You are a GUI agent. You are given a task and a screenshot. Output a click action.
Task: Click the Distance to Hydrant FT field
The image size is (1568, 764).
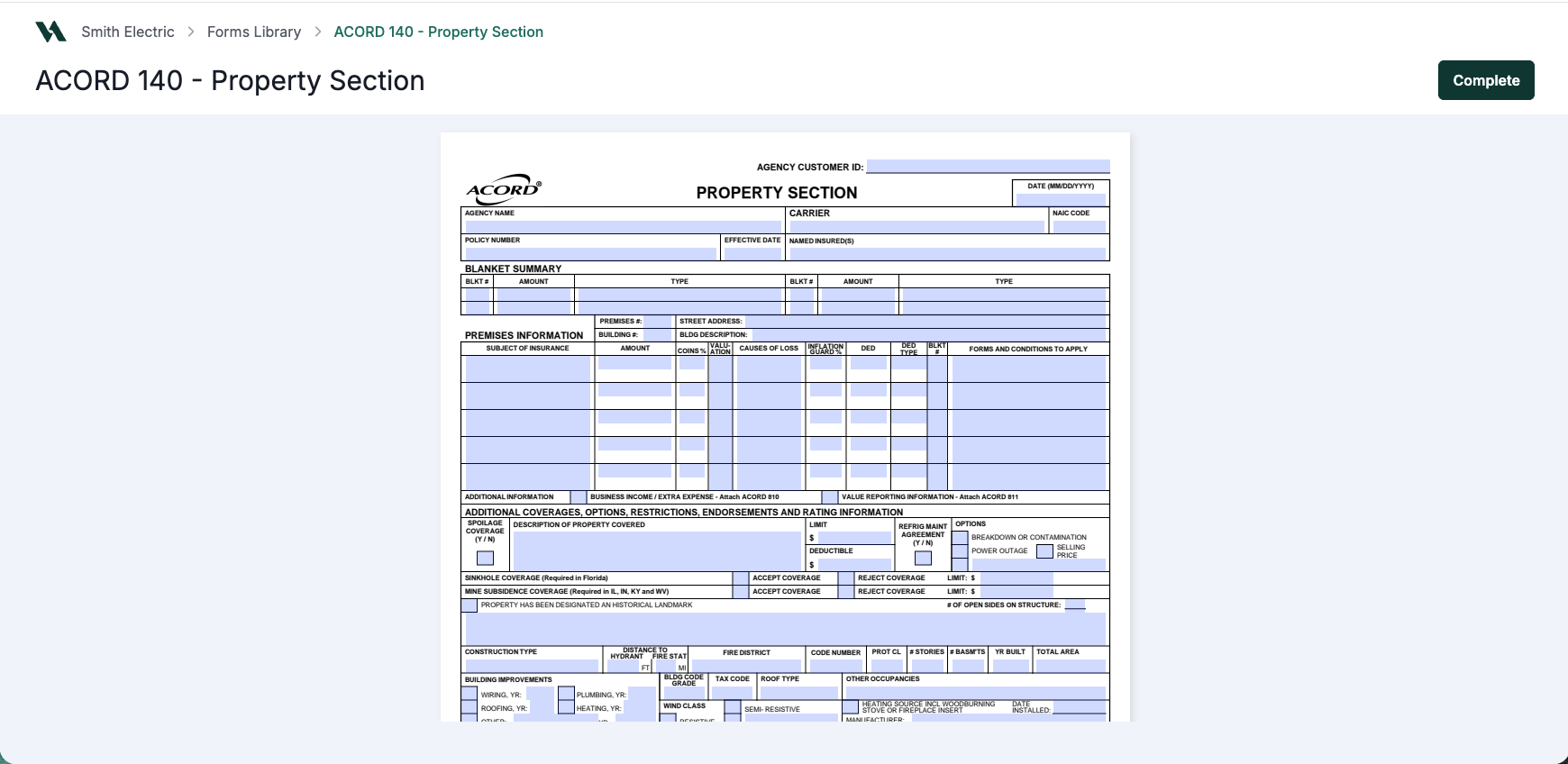(x=622, y=666)
